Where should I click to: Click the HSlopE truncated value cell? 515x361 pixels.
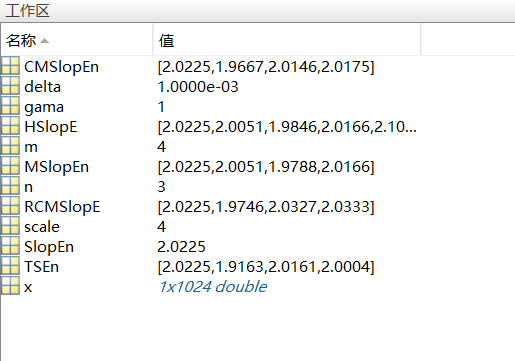287,127
